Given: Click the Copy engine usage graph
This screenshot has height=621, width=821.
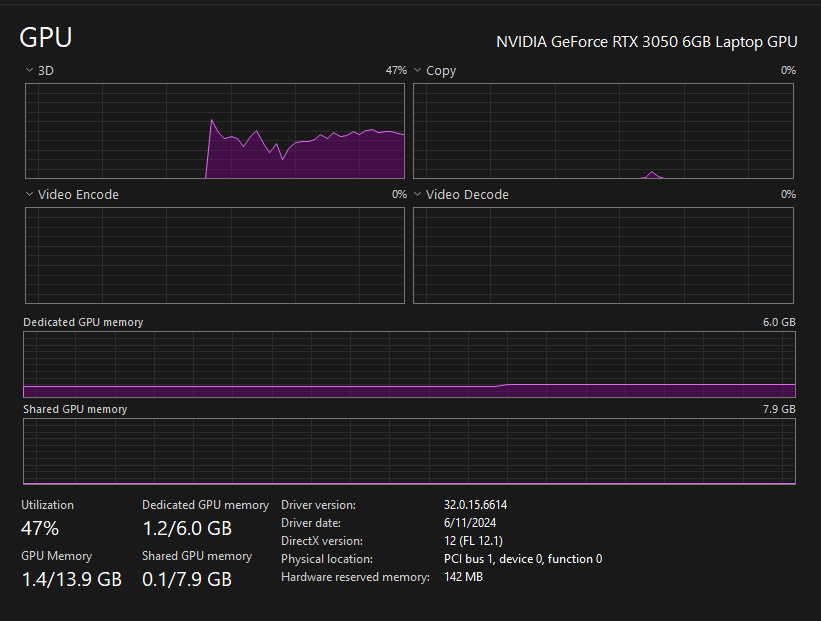Looking at the screenshot, I should click(603, 131).
